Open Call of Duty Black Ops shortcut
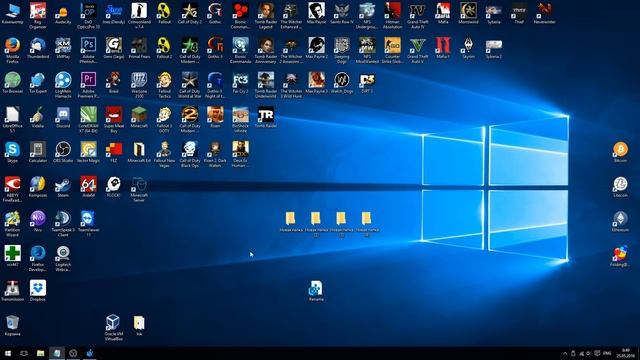Image resolution: width=640 pixels, height=360 pixels. click(189, 150)
